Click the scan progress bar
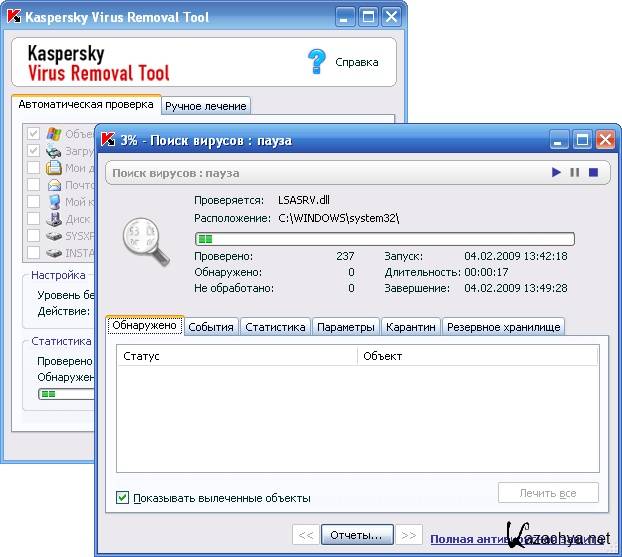The image size is (622, 557). 384,239
